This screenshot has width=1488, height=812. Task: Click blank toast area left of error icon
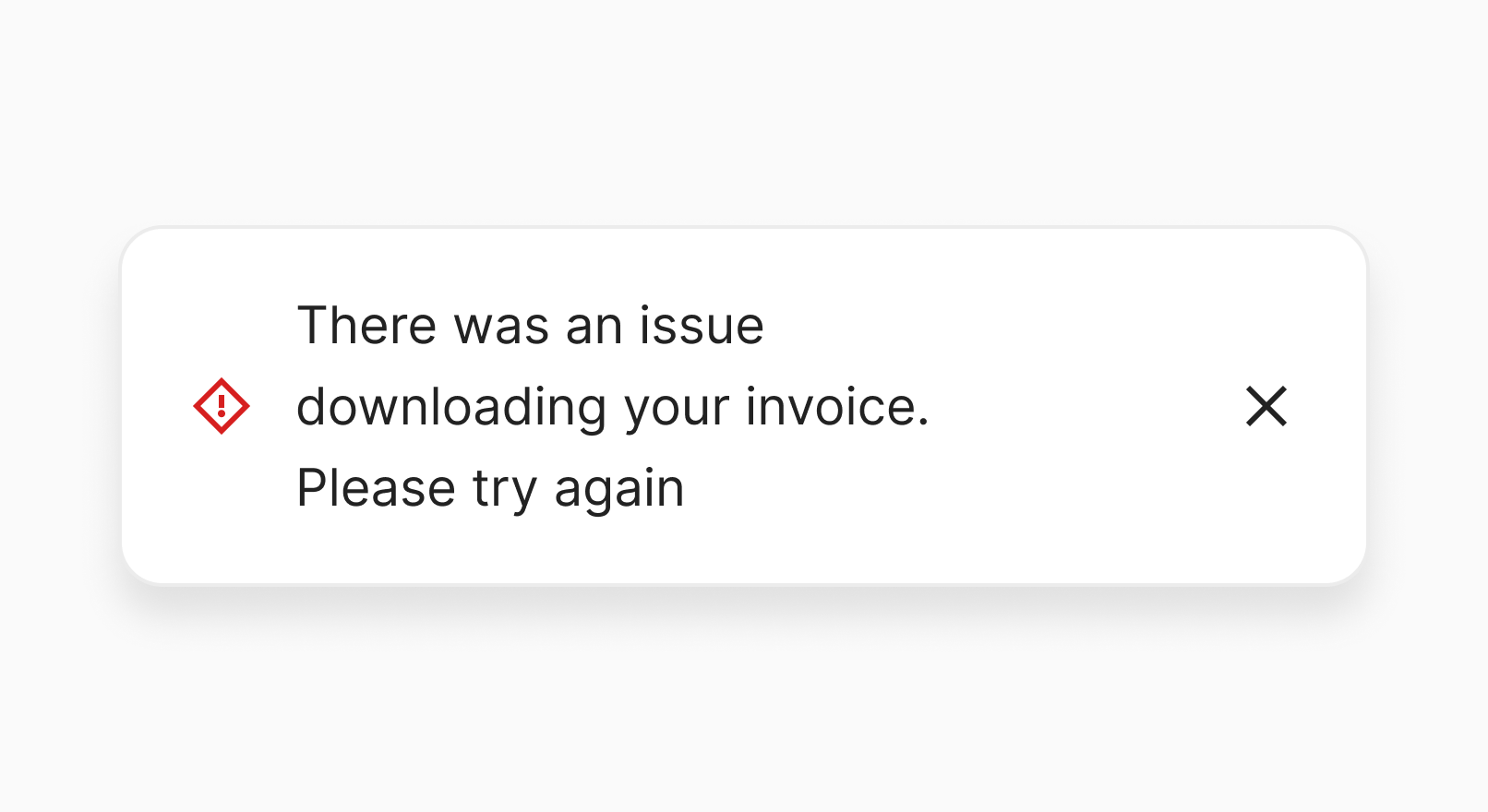[x=157, y=406]
